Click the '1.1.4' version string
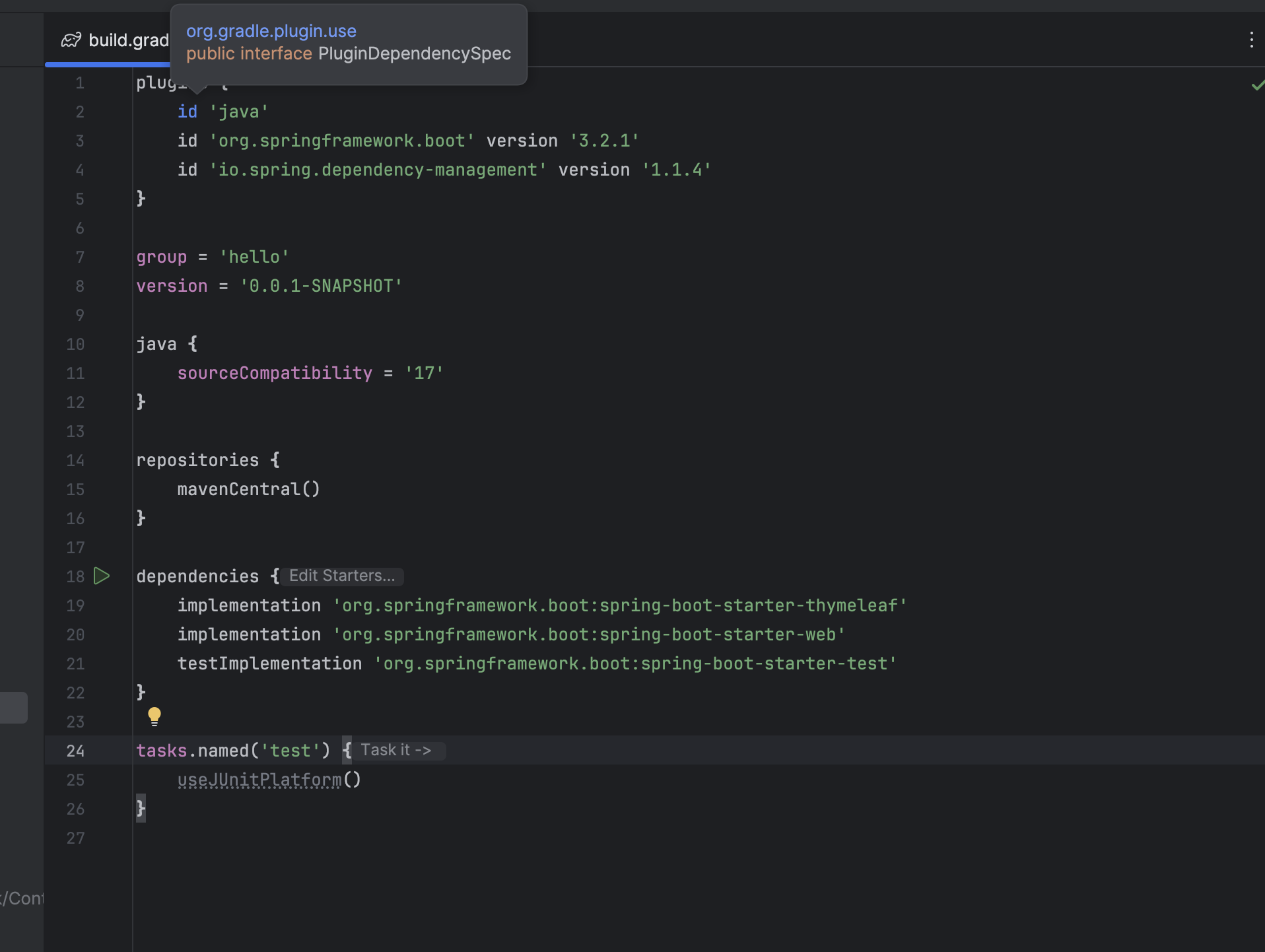The height and width of the screenshot is (952, 1265). [x=677, y=170]
